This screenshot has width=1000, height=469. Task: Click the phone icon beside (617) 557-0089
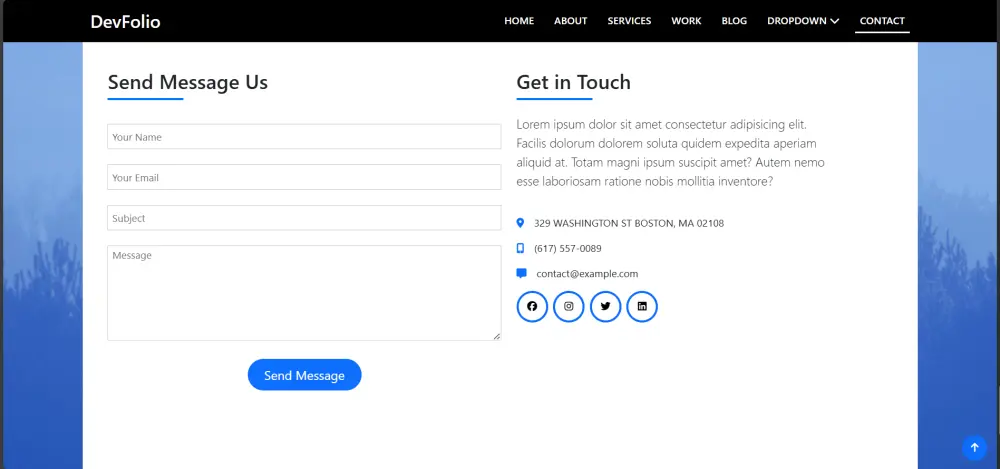[x=520, y=248]
